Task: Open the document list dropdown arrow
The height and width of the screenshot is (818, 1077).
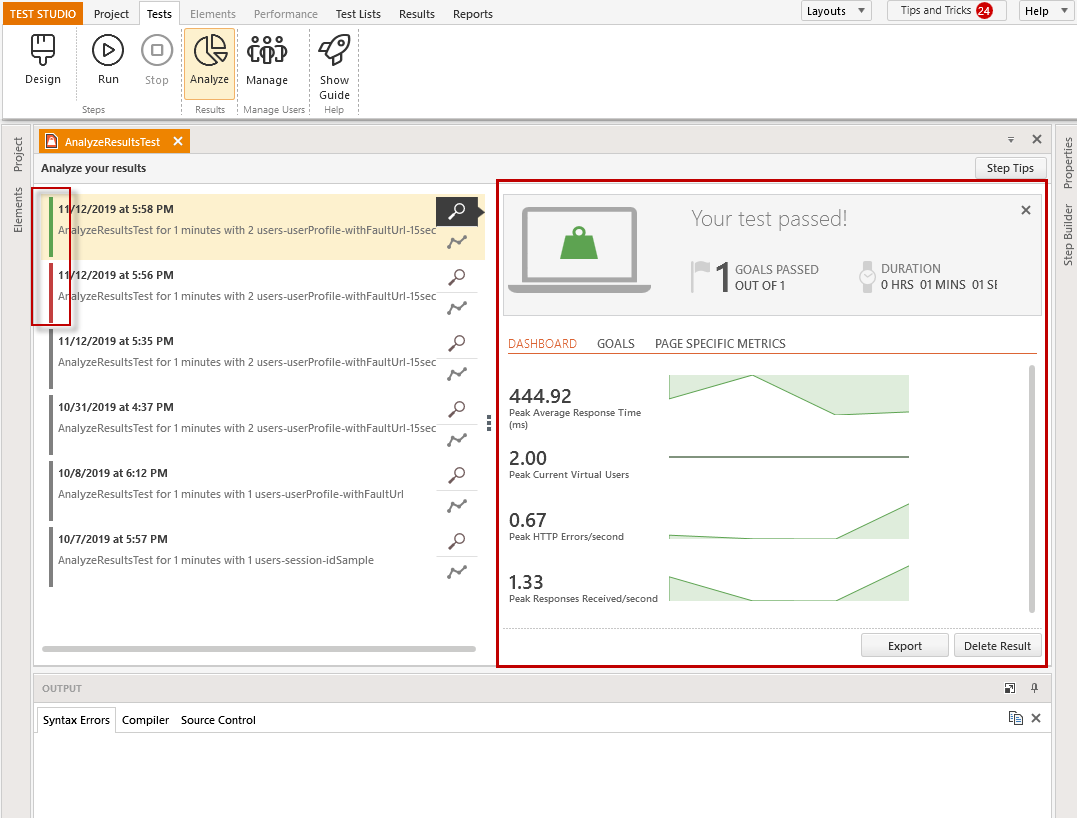Action: tap(1011, 139)
